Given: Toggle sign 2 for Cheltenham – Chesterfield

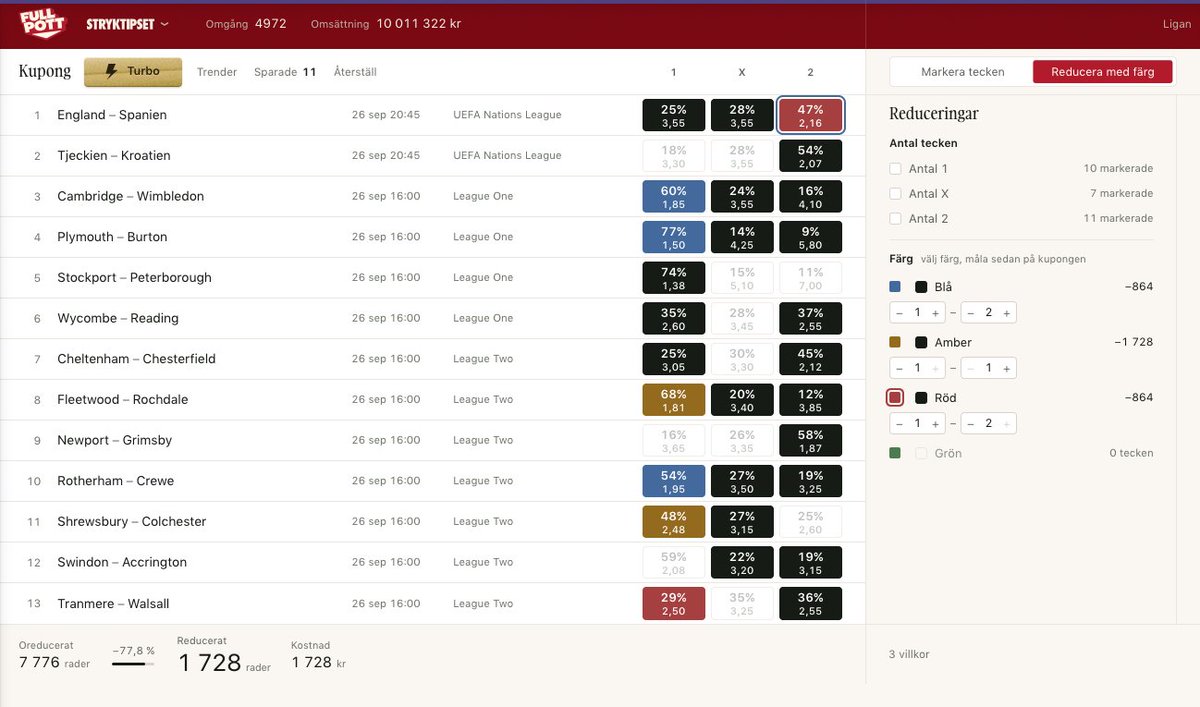Looking at the screenshot, I should (x=810, y=359).
